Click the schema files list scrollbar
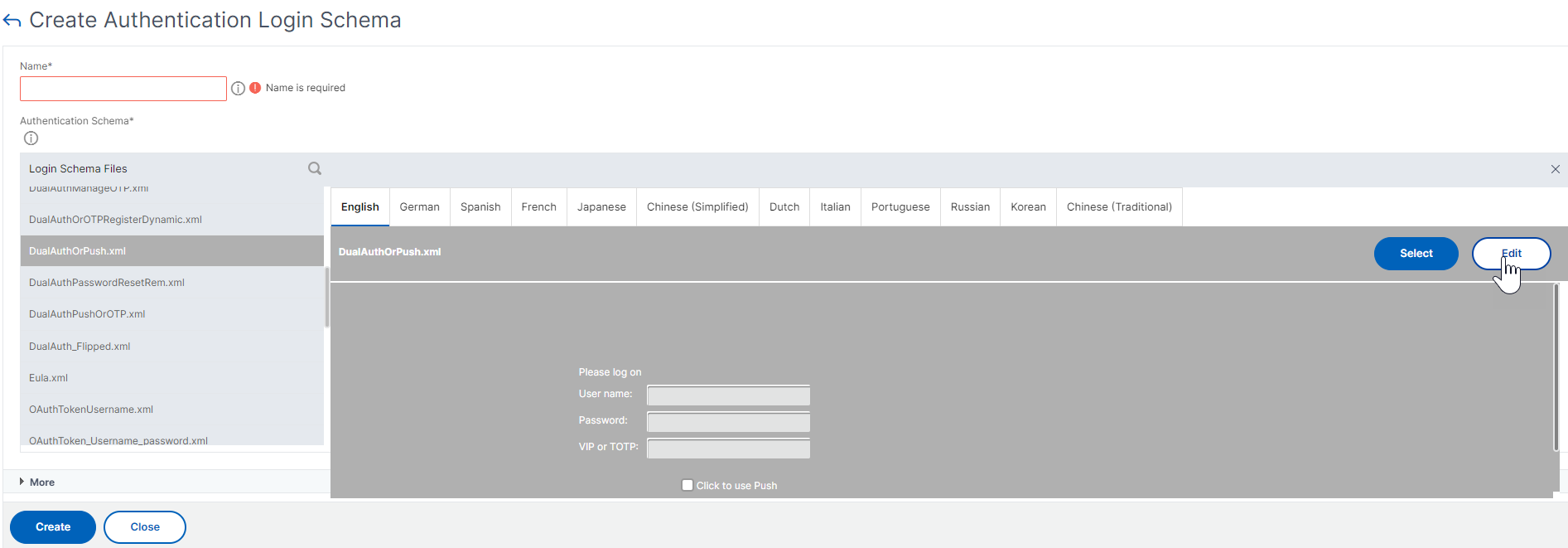 326,297
